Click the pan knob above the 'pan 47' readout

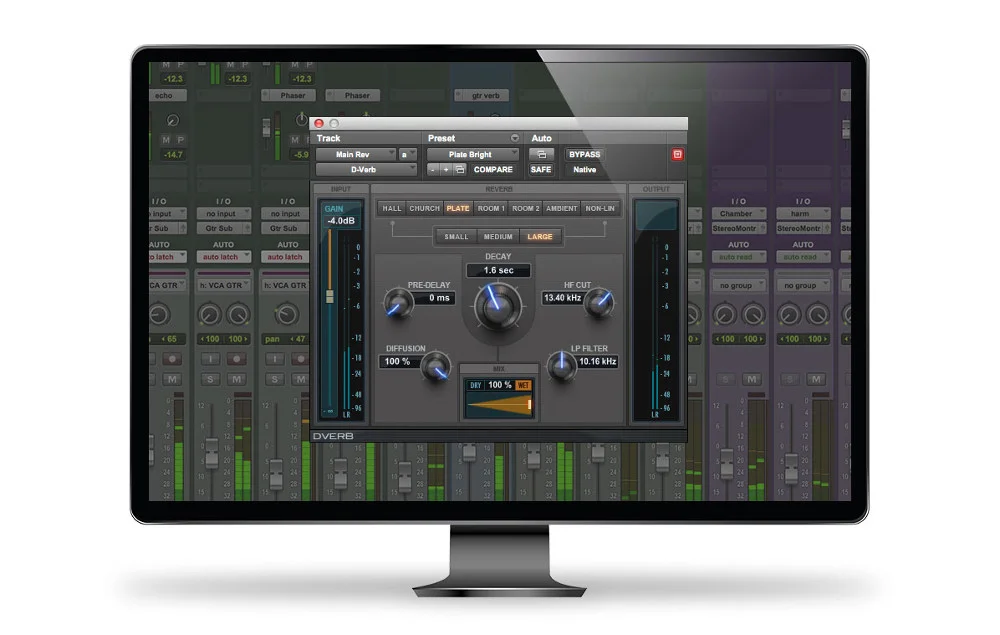[x=286, y=314]
